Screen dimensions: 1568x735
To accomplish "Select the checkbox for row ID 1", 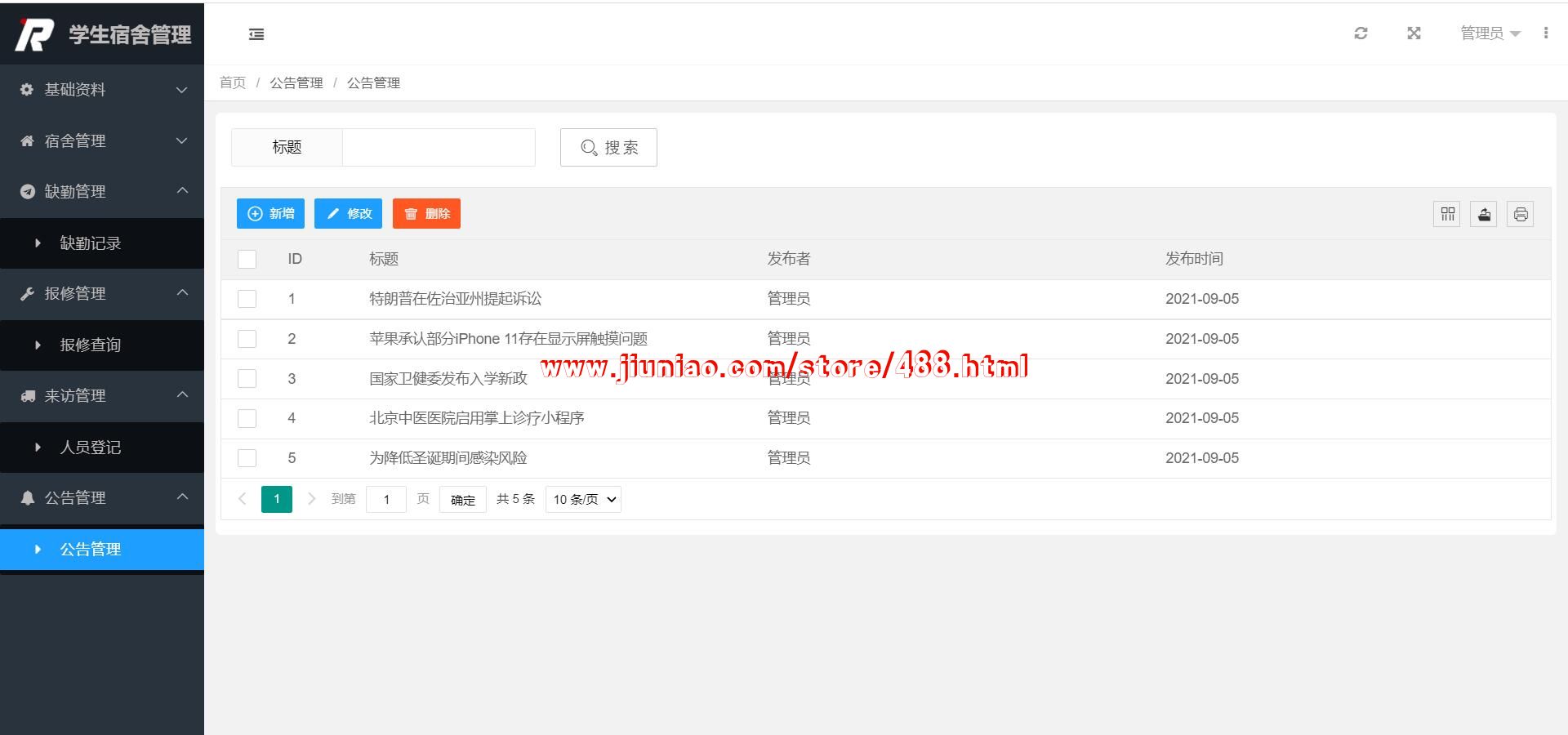I will (x=247, y=299).
